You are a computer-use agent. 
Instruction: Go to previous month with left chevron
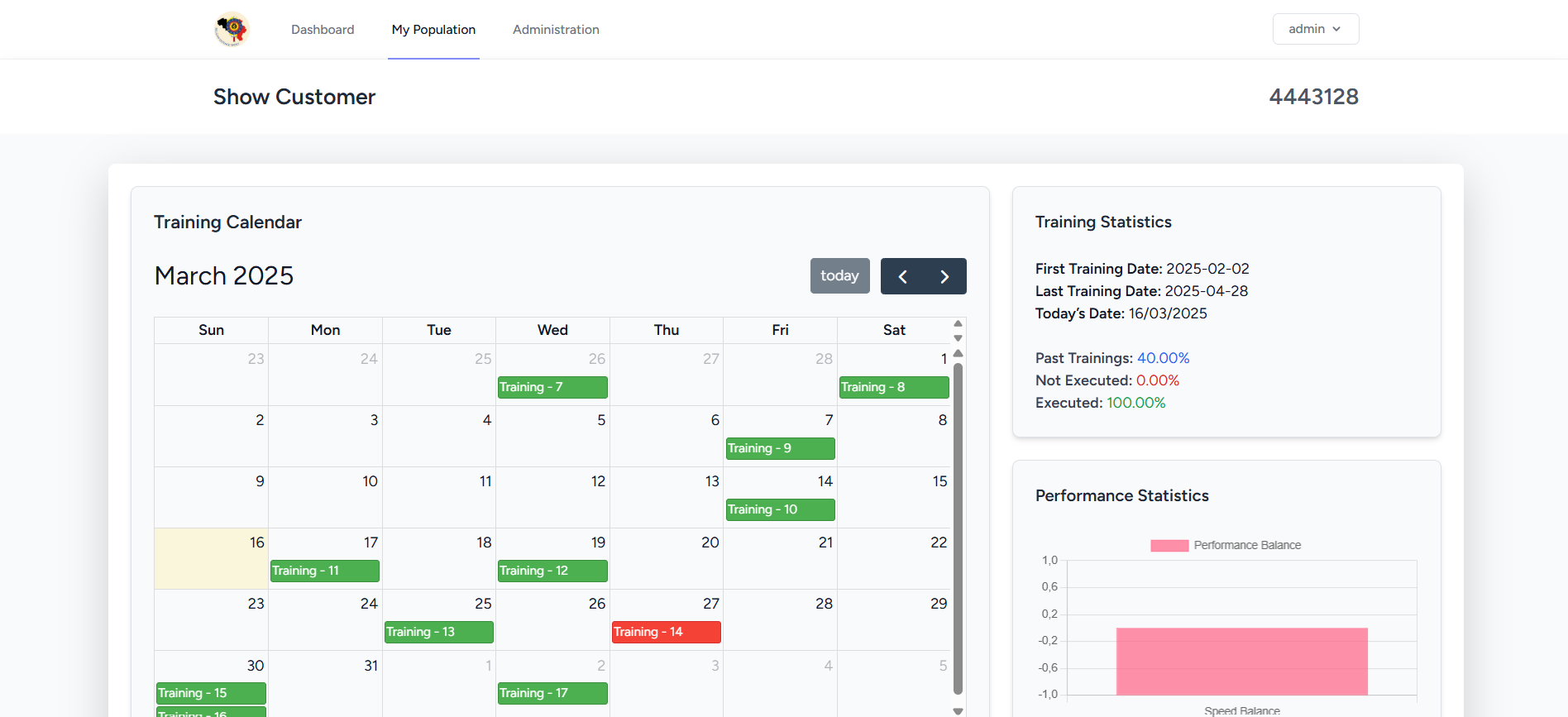point(902,276)
